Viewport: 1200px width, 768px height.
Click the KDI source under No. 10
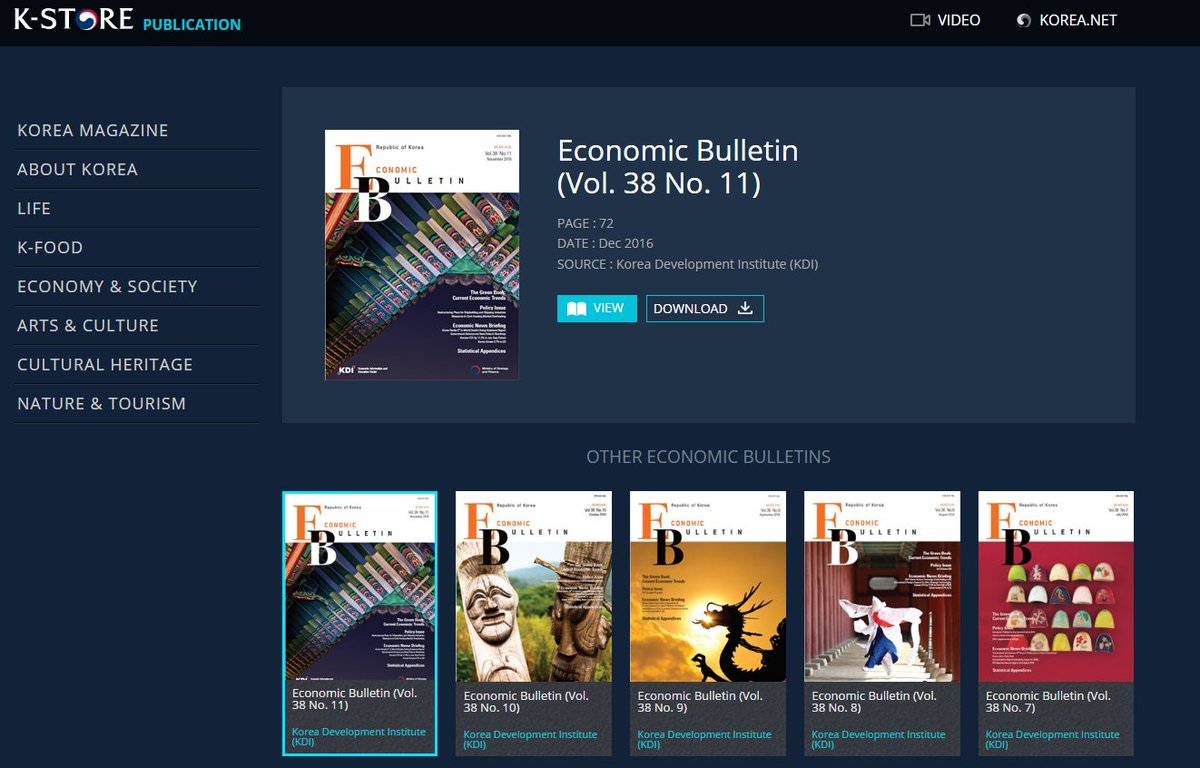click(531, 739)
